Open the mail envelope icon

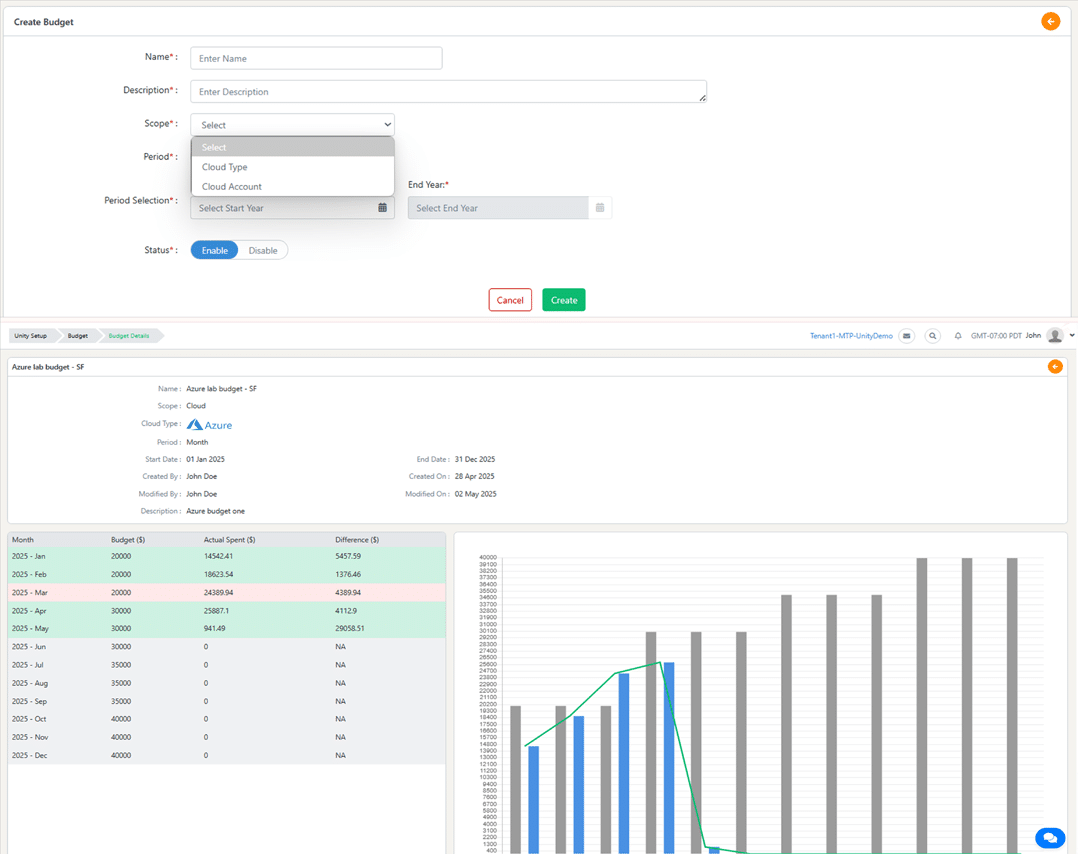906,336
